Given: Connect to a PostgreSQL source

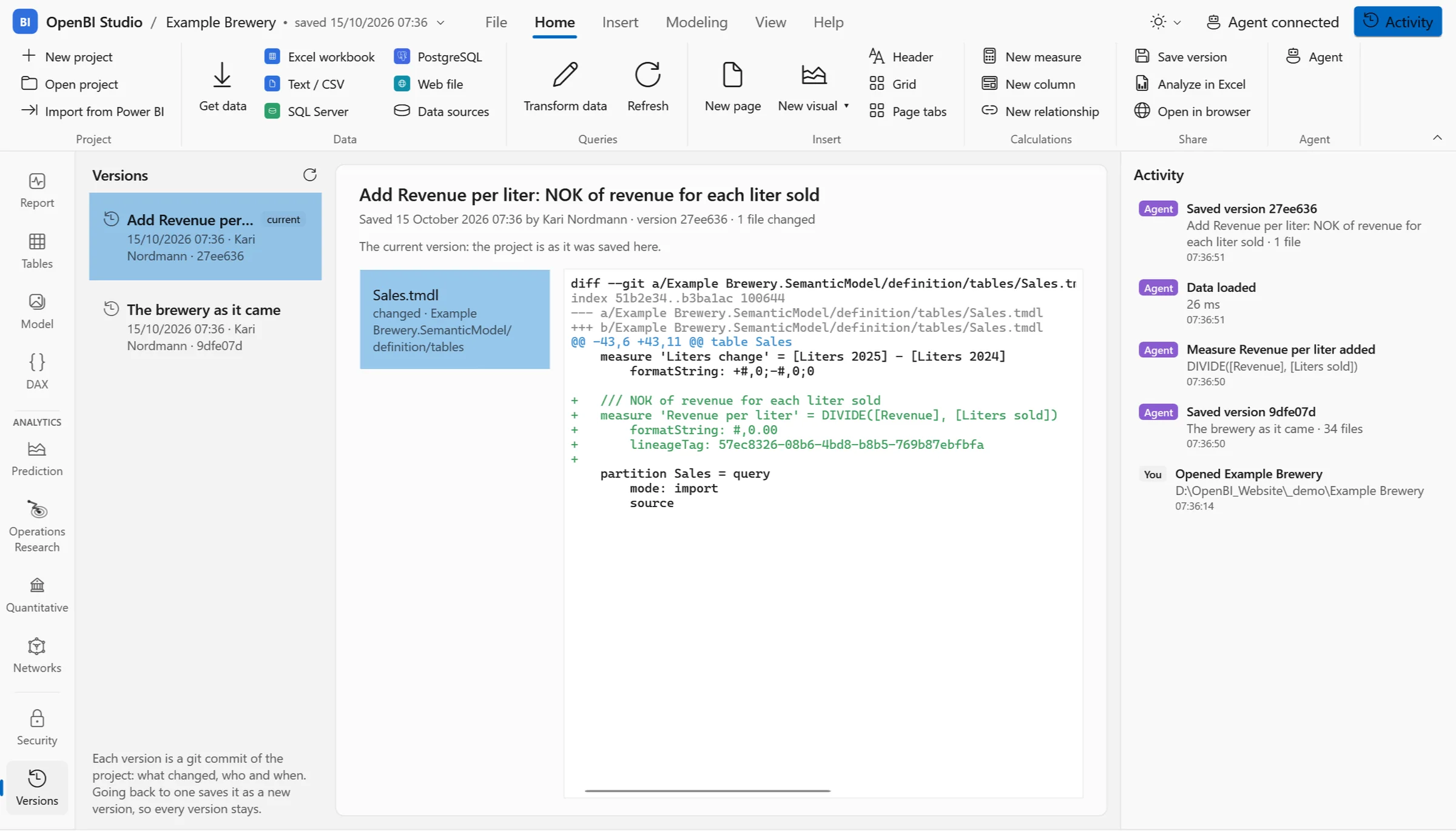Looking at the screenshot, I should pos(438,56).
